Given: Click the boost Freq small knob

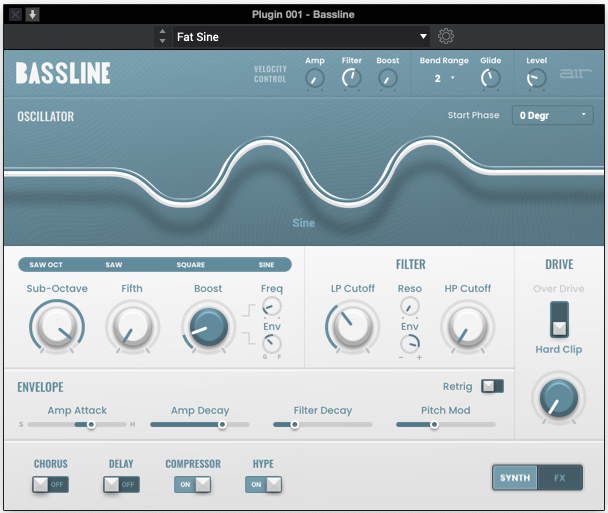Looking at the screenshot, I should coord(271,307).
